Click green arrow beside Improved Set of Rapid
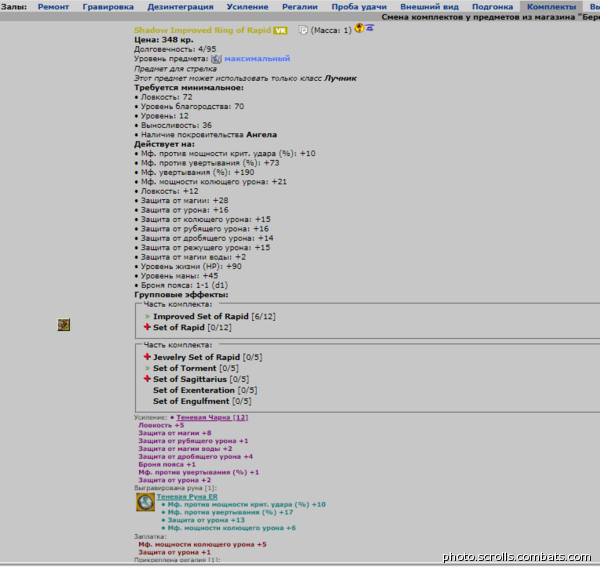Screen dimensions: 600x567 [x=147, y=316]
